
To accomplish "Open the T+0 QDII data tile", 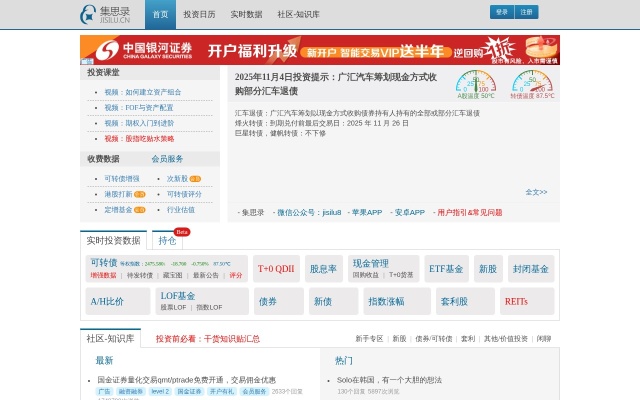I will [276, 269].
